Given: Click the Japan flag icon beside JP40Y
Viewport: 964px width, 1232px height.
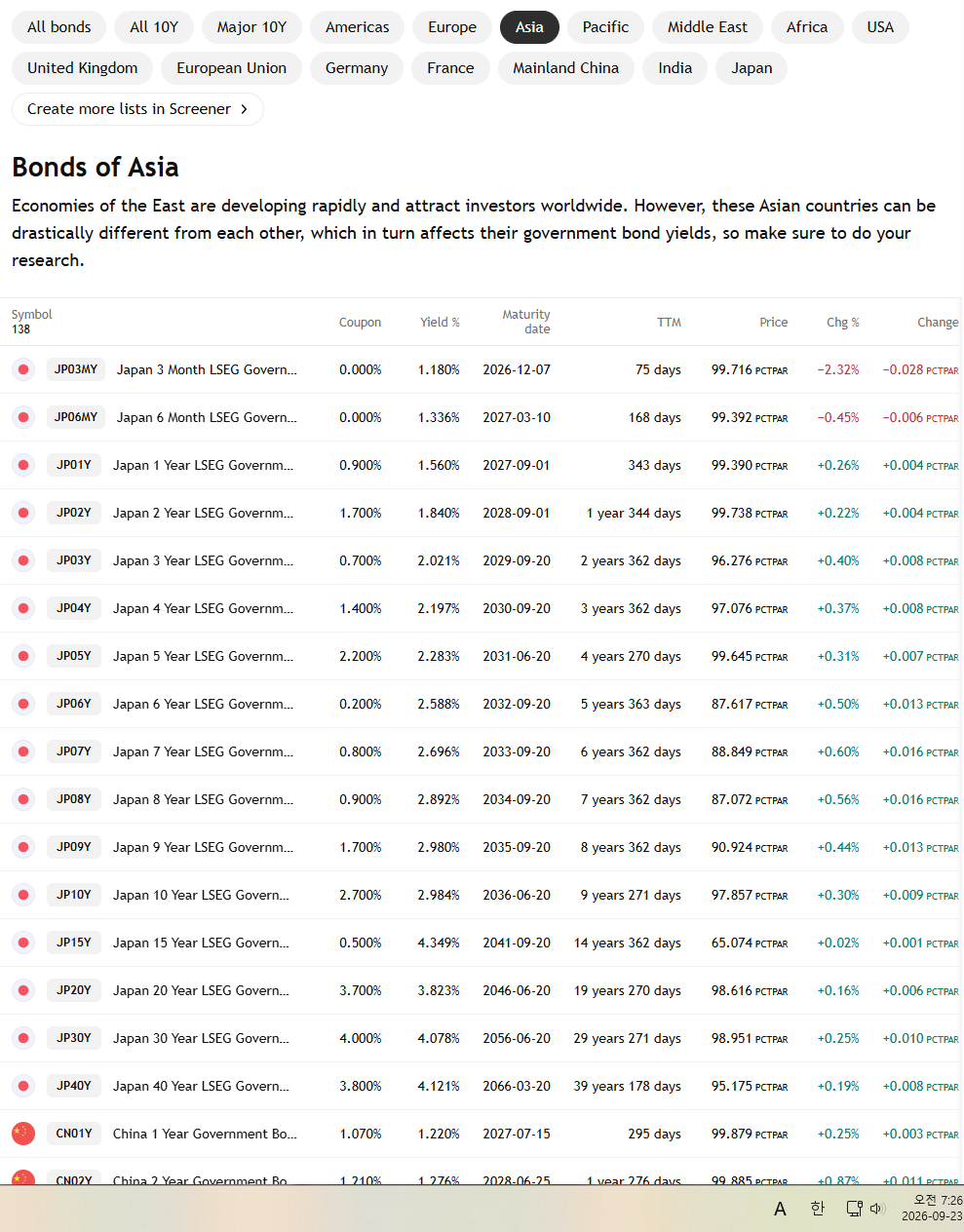Looking at the screenshot, I should point(23,1086).
